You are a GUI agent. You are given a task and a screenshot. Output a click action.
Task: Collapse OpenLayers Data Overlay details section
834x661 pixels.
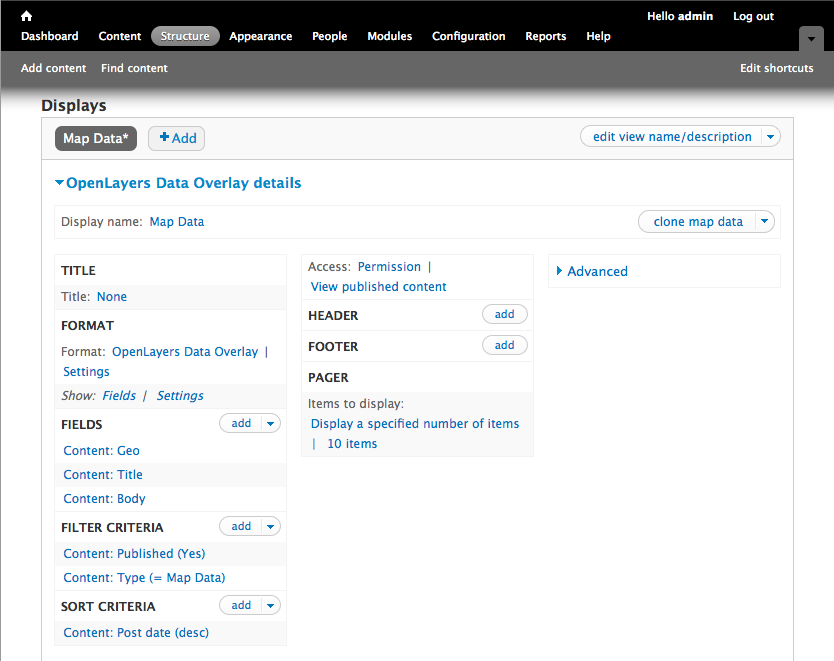tap(178, 183)
